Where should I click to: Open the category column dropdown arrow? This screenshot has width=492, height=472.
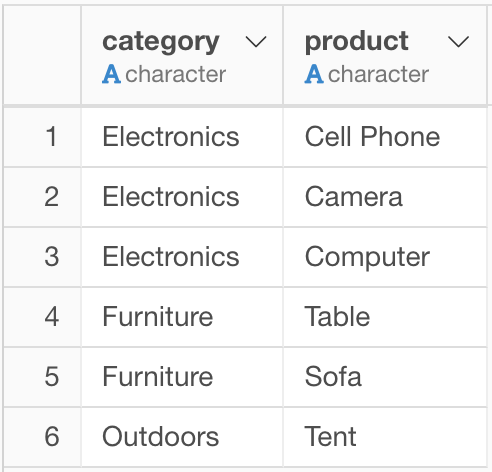(256, 42)
